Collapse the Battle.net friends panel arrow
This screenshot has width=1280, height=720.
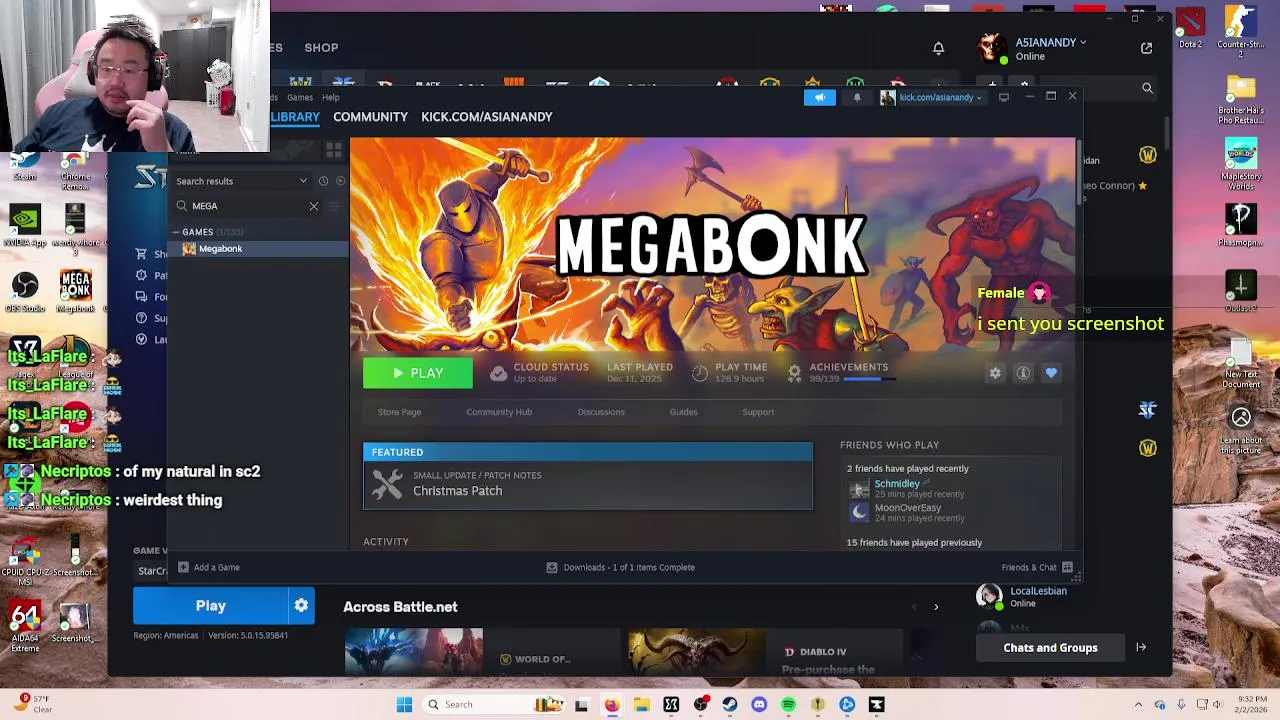[1141, 647]
